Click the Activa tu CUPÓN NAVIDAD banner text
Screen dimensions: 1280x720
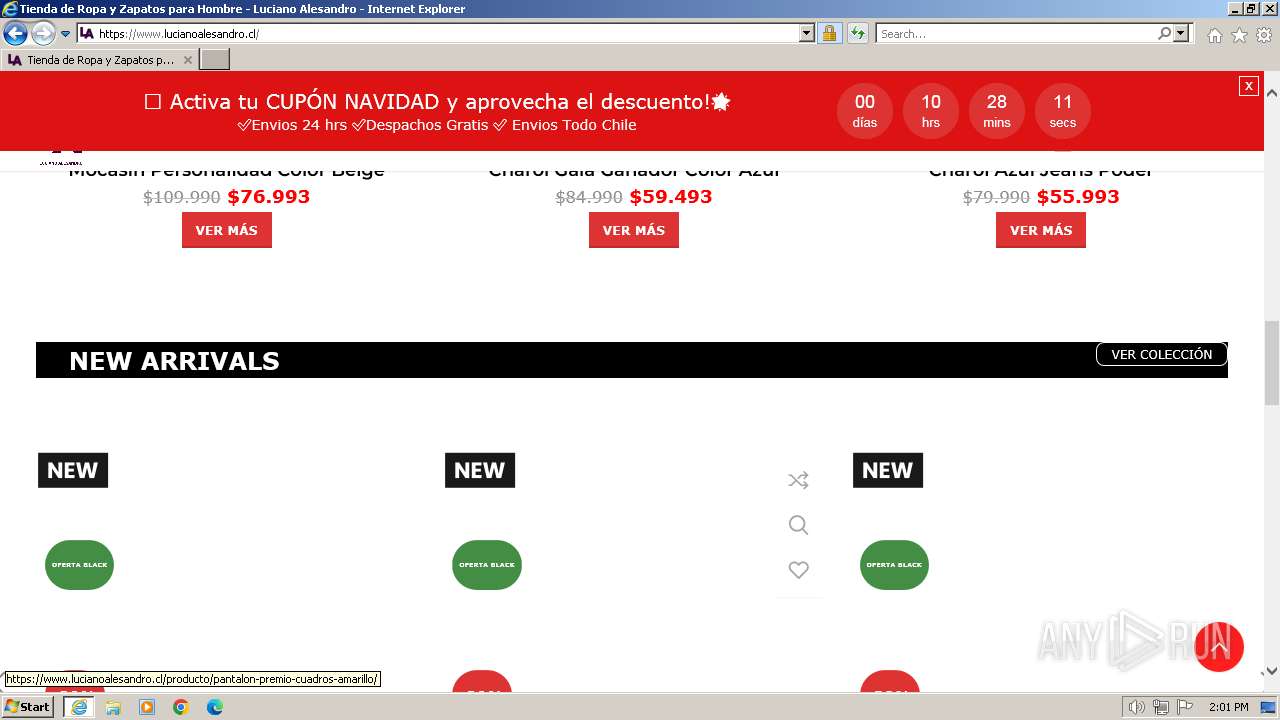pos(438,101)
